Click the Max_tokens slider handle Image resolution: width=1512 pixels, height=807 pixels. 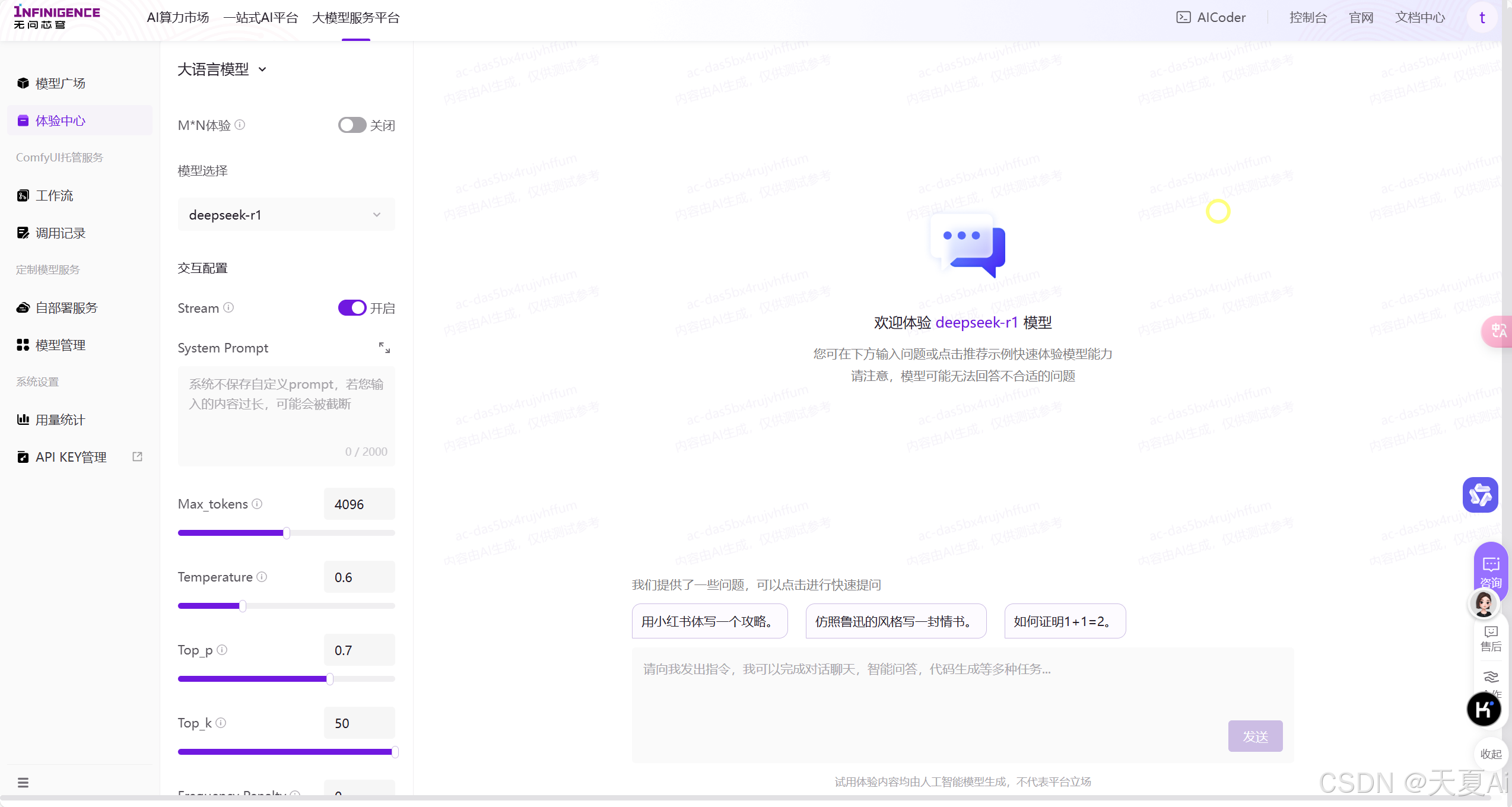pyautogui.click(x=287, y=533)
